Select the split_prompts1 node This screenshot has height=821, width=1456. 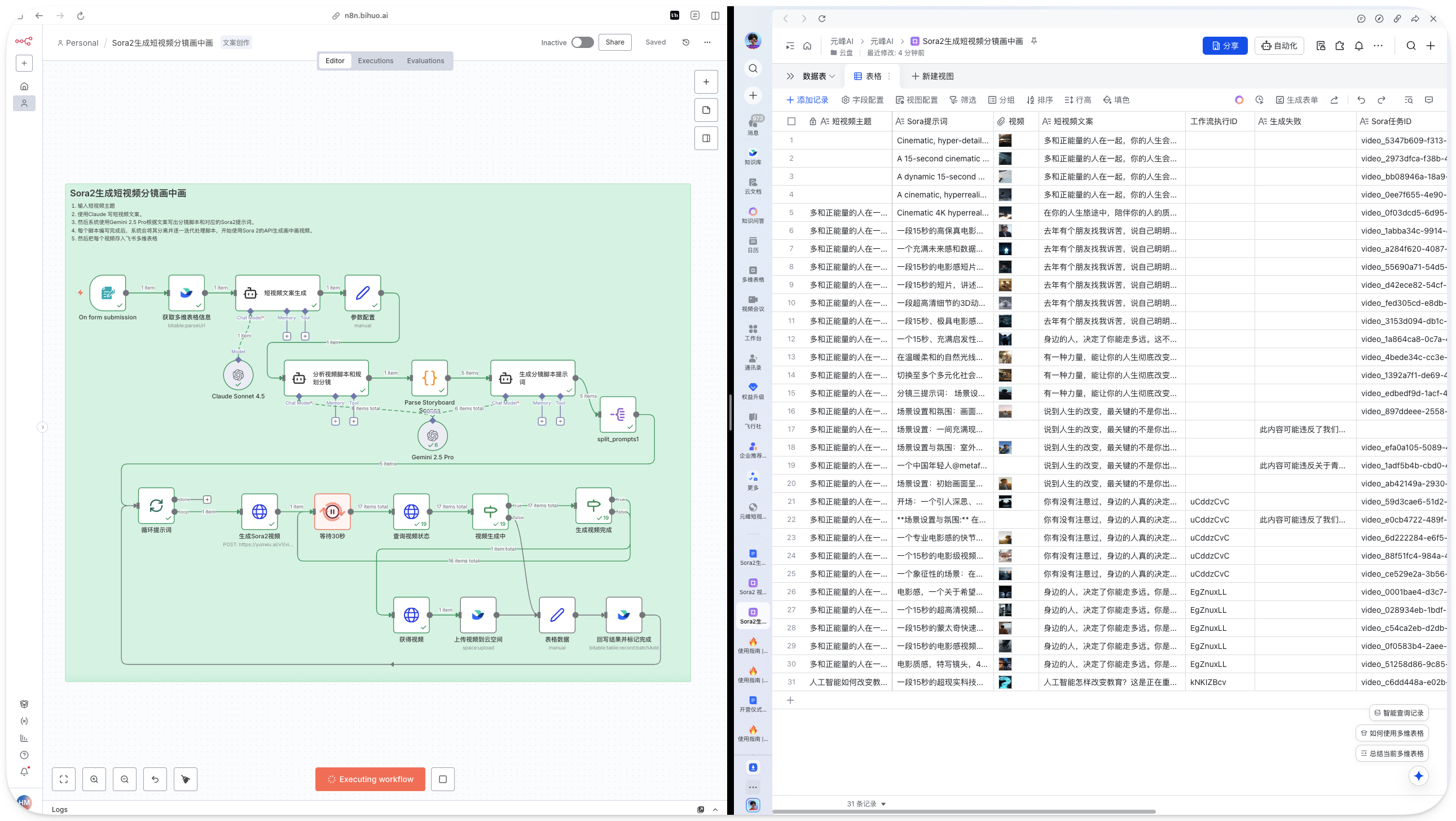click(618, 415)
